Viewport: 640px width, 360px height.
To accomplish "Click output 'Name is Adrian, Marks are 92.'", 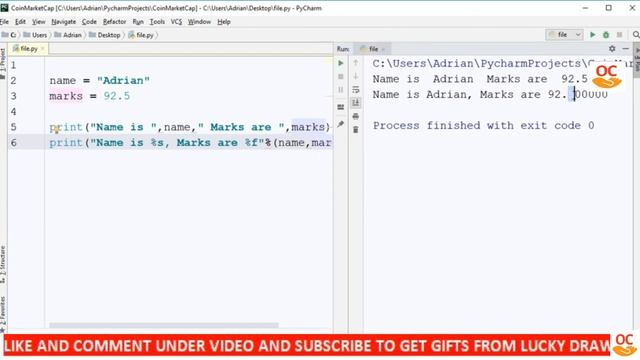I will pos(470,94).
